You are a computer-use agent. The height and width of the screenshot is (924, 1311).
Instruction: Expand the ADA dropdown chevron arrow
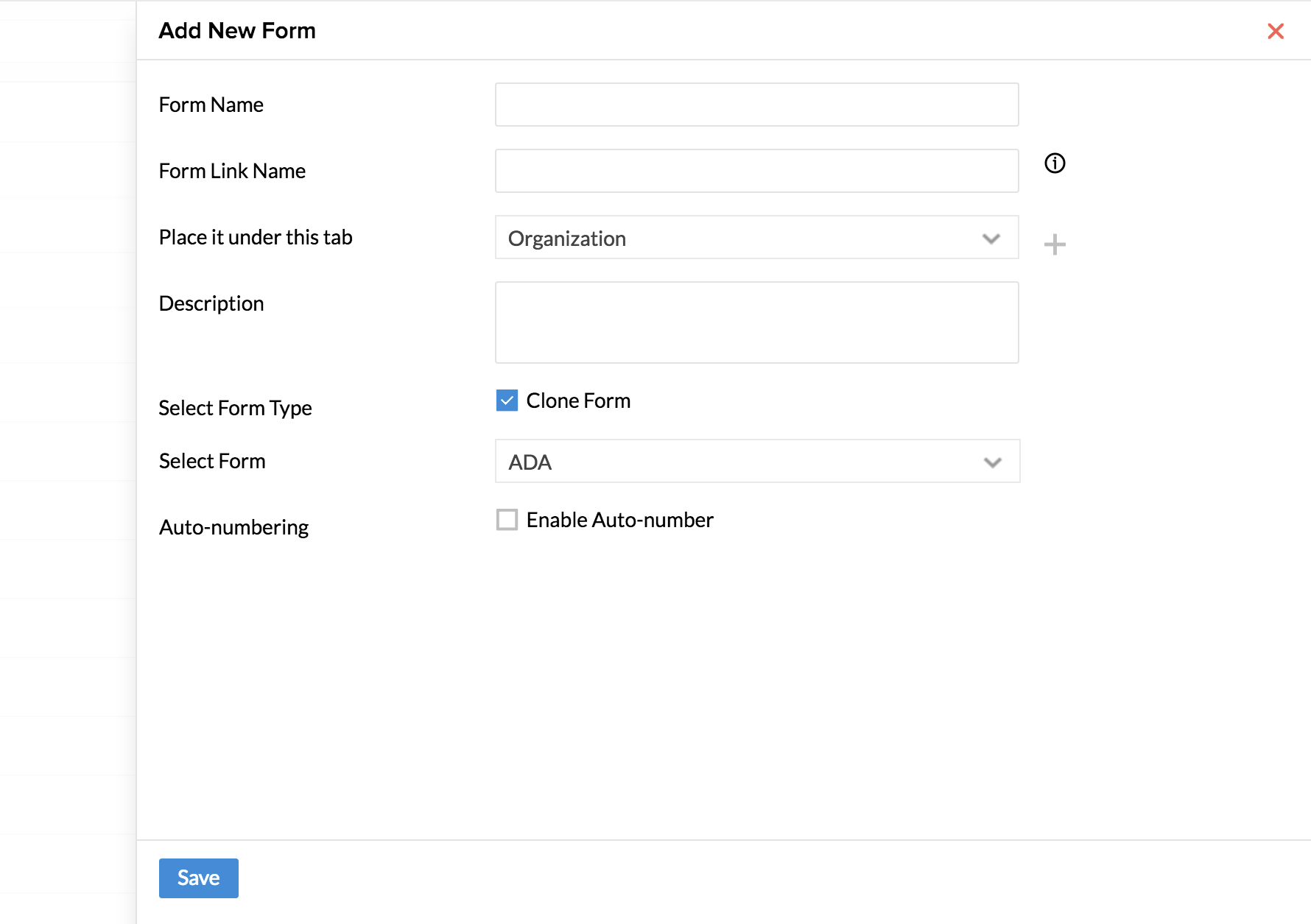tap(992, 462)
